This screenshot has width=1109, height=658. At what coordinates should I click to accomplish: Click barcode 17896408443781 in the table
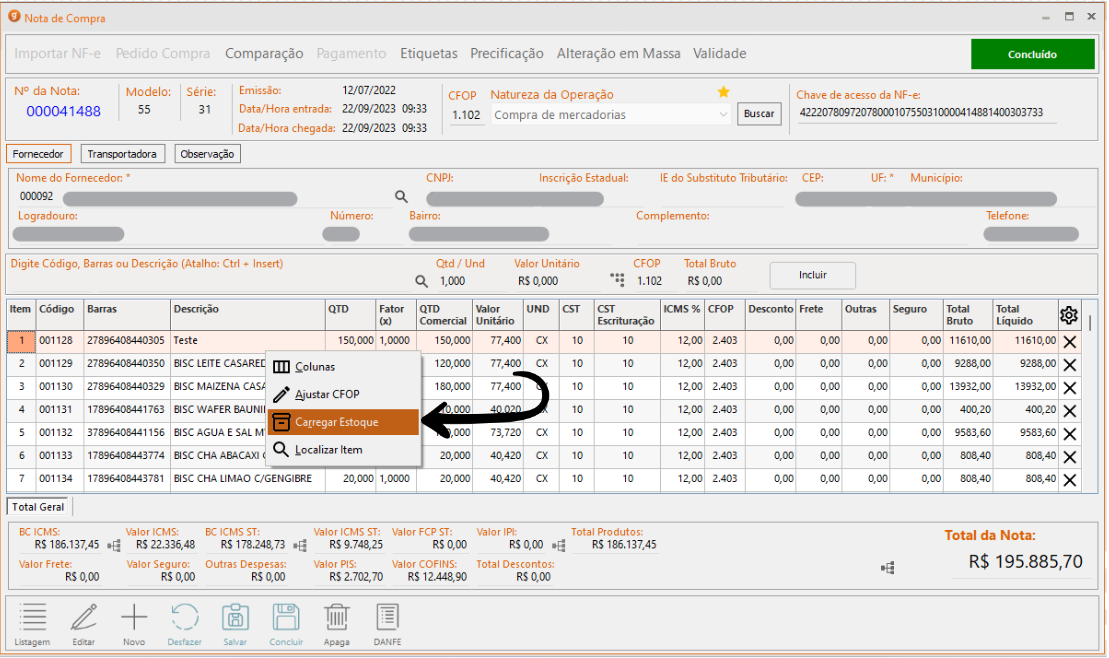pyautogui.click(x=126, y=479)
